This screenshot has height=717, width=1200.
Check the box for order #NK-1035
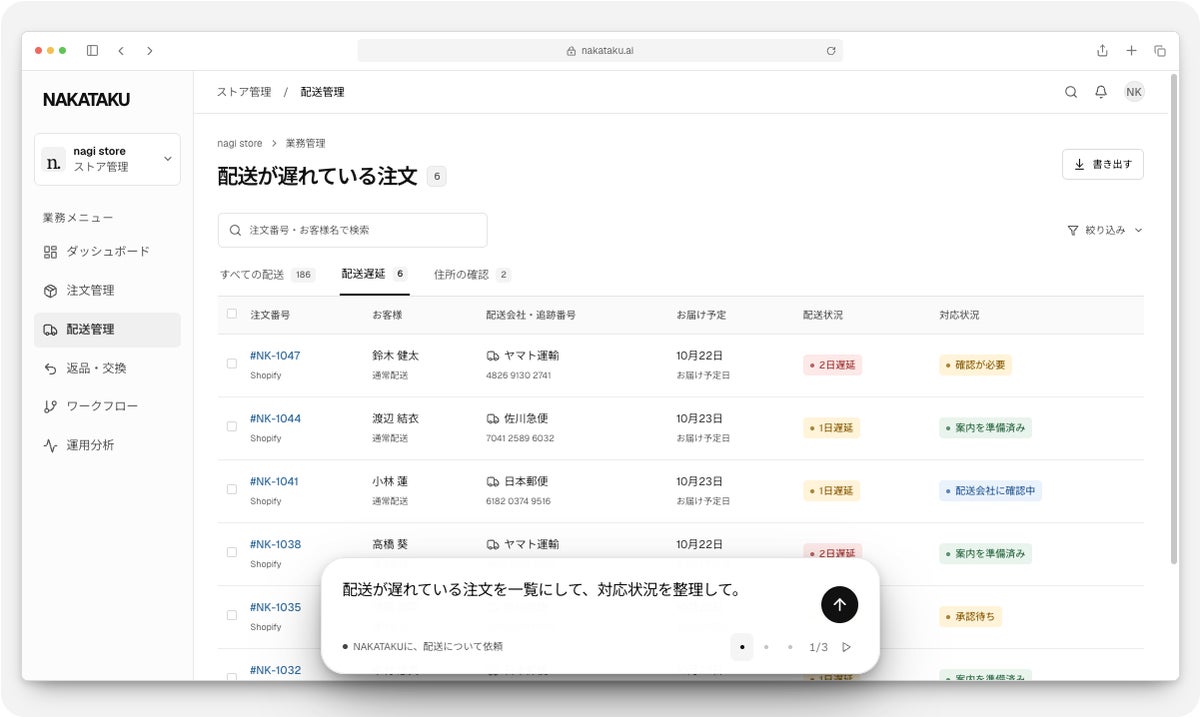pos(232,615)
